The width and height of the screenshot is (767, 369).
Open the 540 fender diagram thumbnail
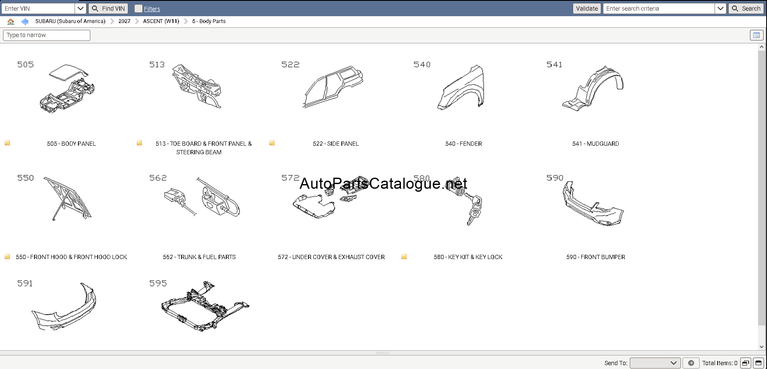(x=460, y=87)
